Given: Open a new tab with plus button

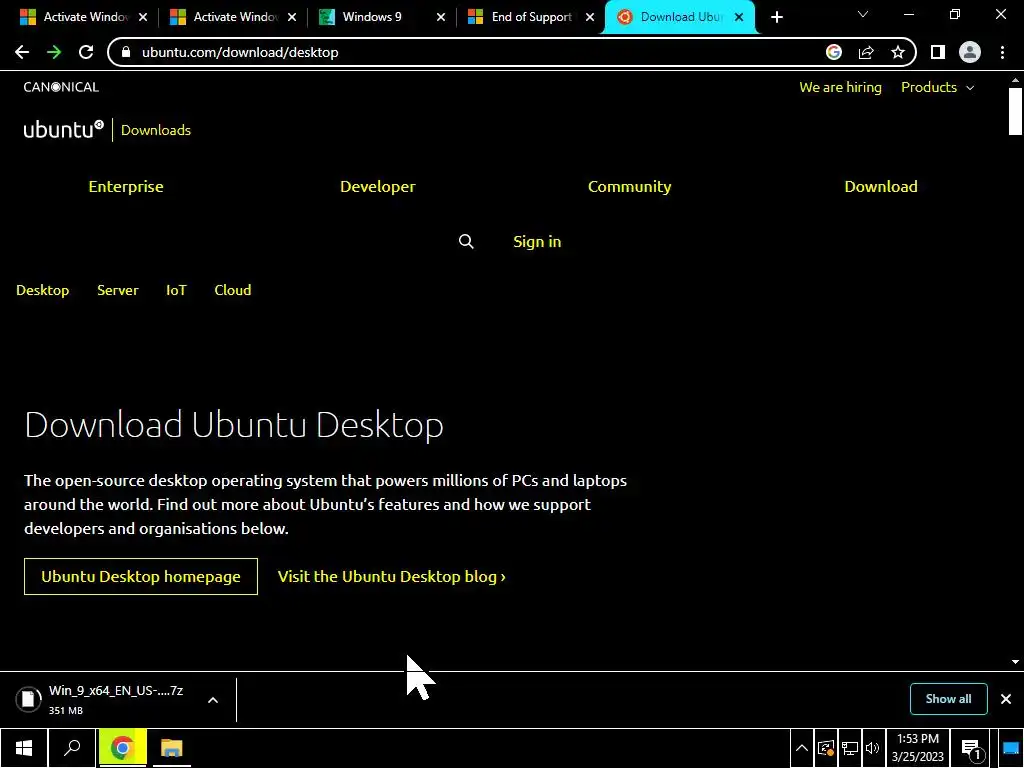Looking at the screenshot, I should click(776, 18).
